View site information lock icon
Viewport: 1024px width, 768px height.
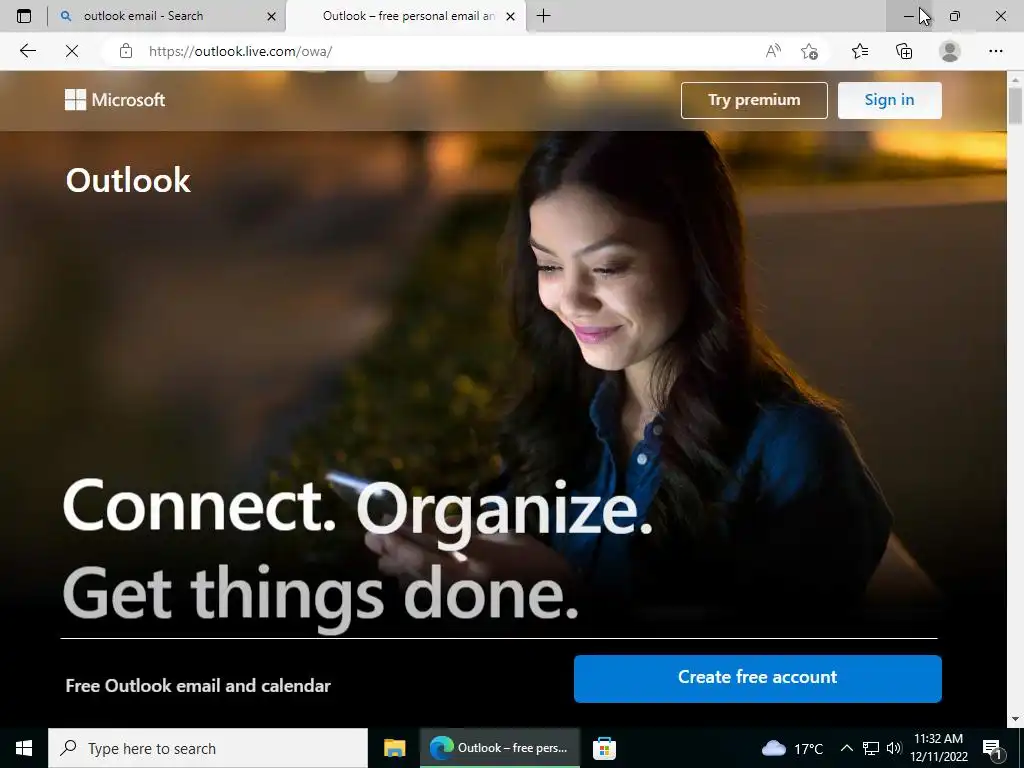click(126, 51)
